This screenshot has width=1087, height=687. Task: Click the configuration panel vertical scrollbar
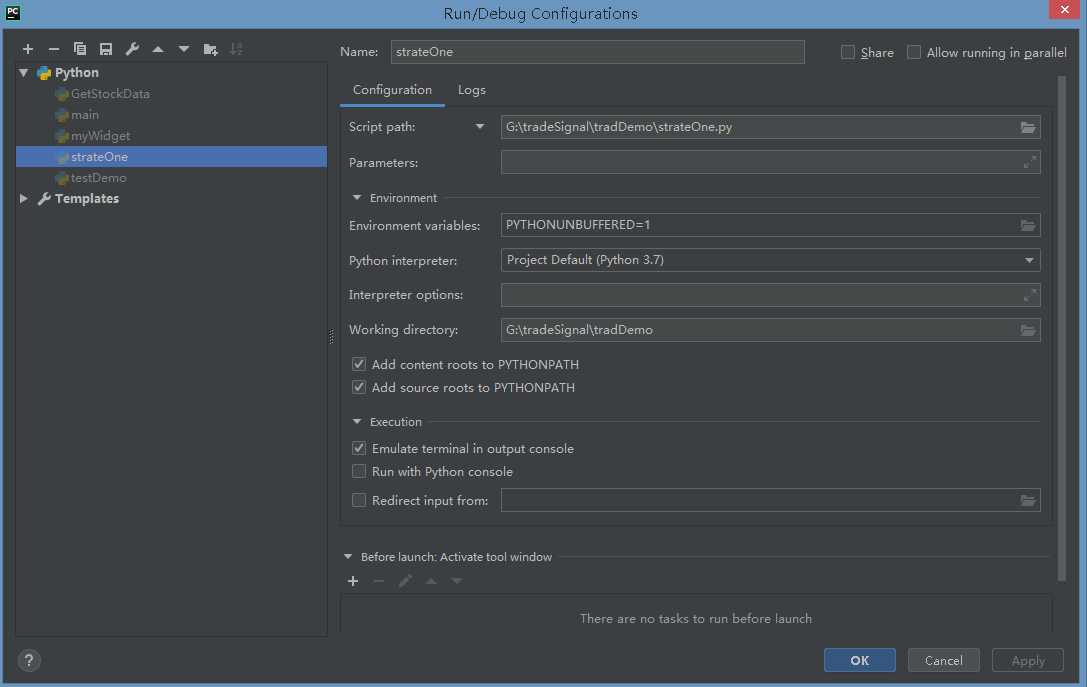point(1061,329)
